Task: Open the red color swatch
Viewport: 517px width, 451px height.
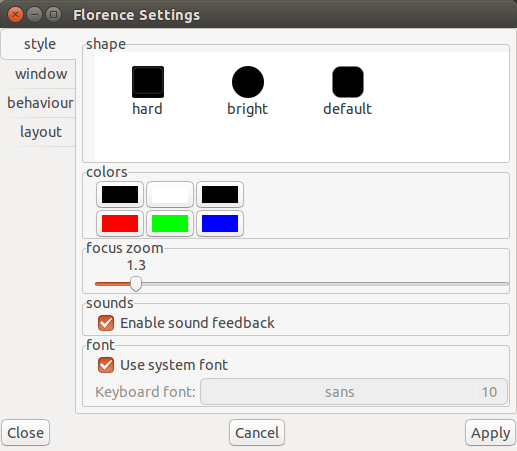Action: coord(120,223)
